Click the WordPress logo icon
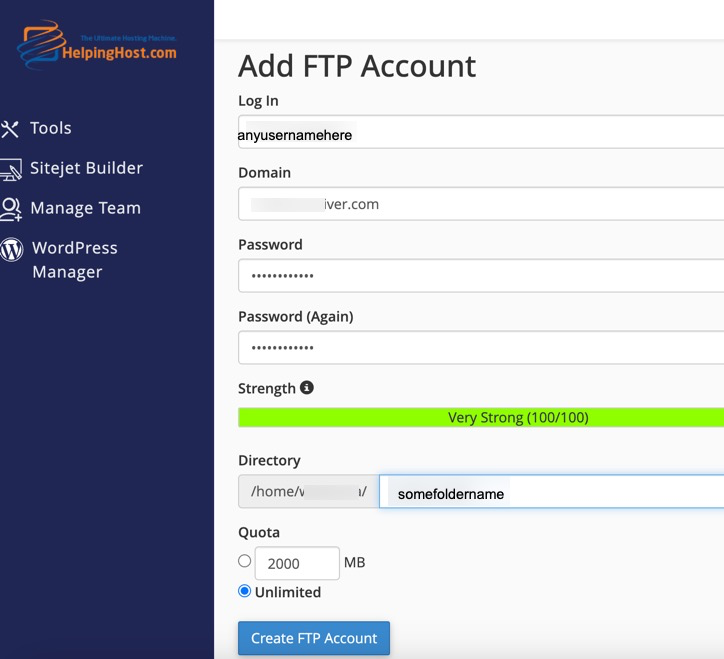 pos(12,249)
